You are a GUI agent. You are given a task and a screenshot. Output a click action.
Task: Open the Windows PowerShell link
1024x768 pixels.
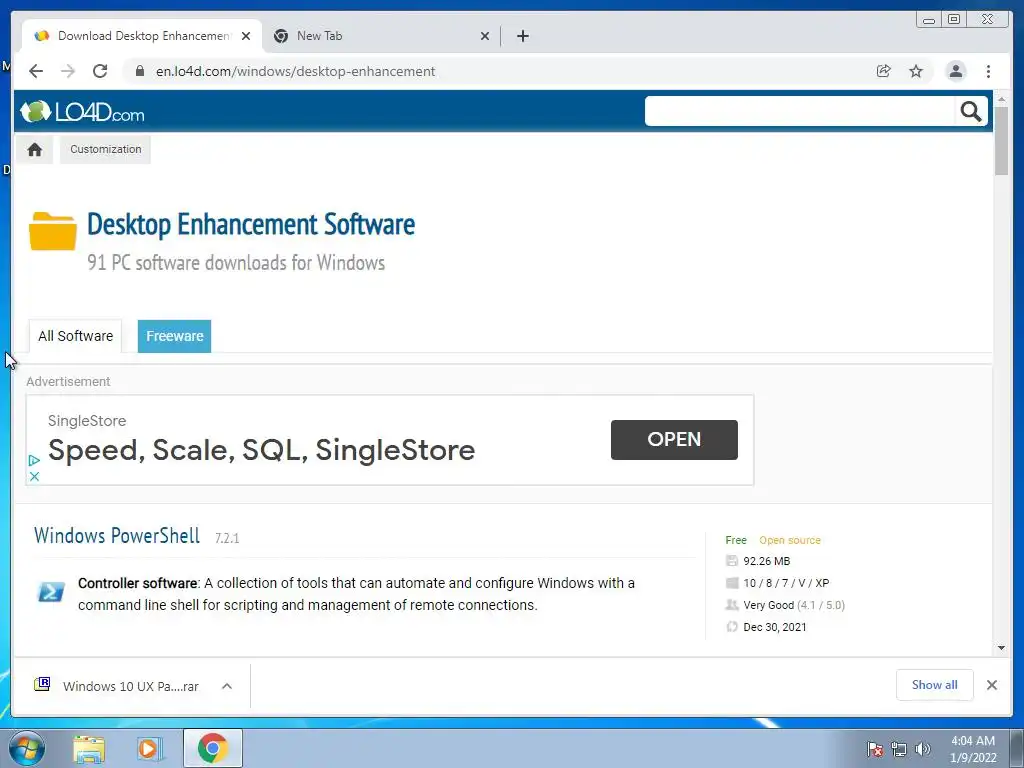[x=117, y=536]
